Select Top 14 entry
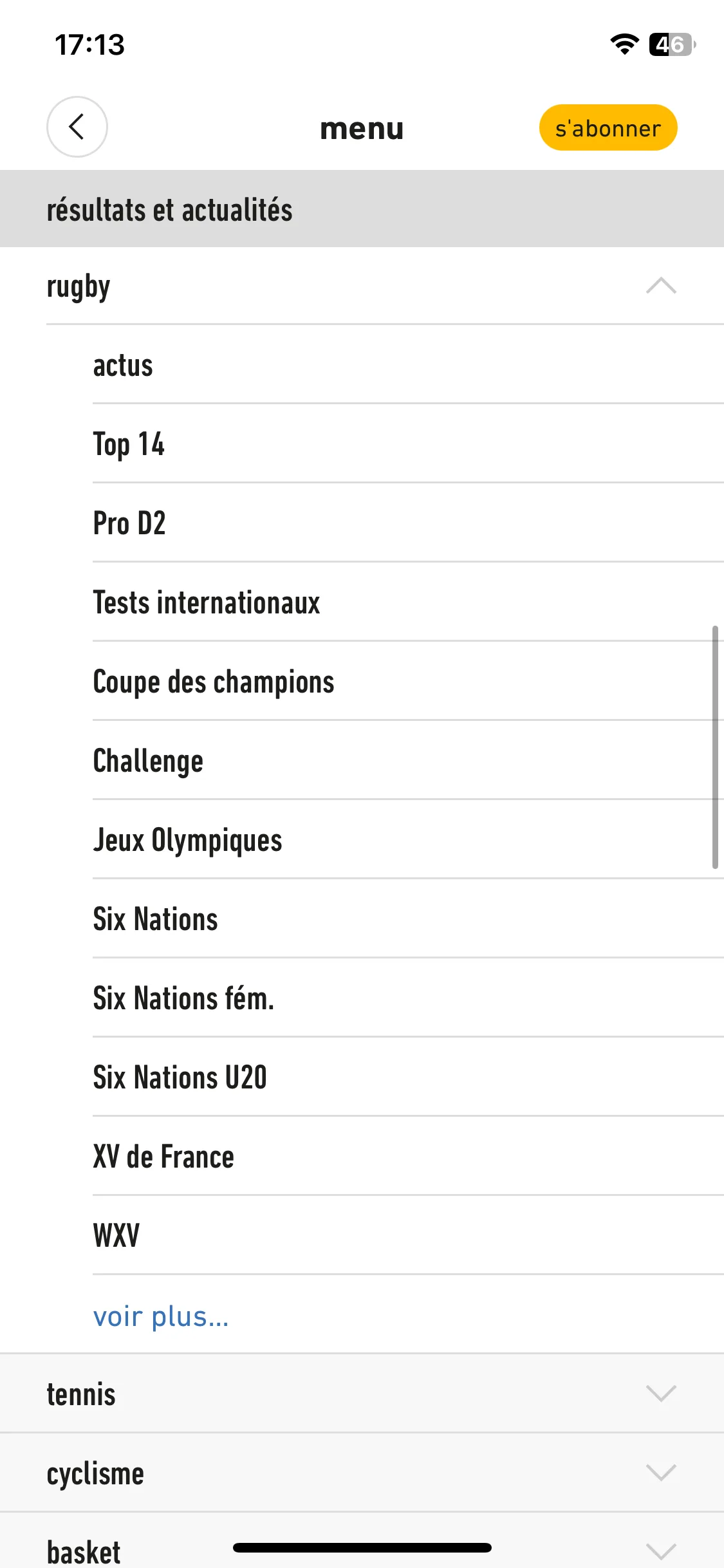The height and width of the screenshot is (1568, 724). pos(408,444)
